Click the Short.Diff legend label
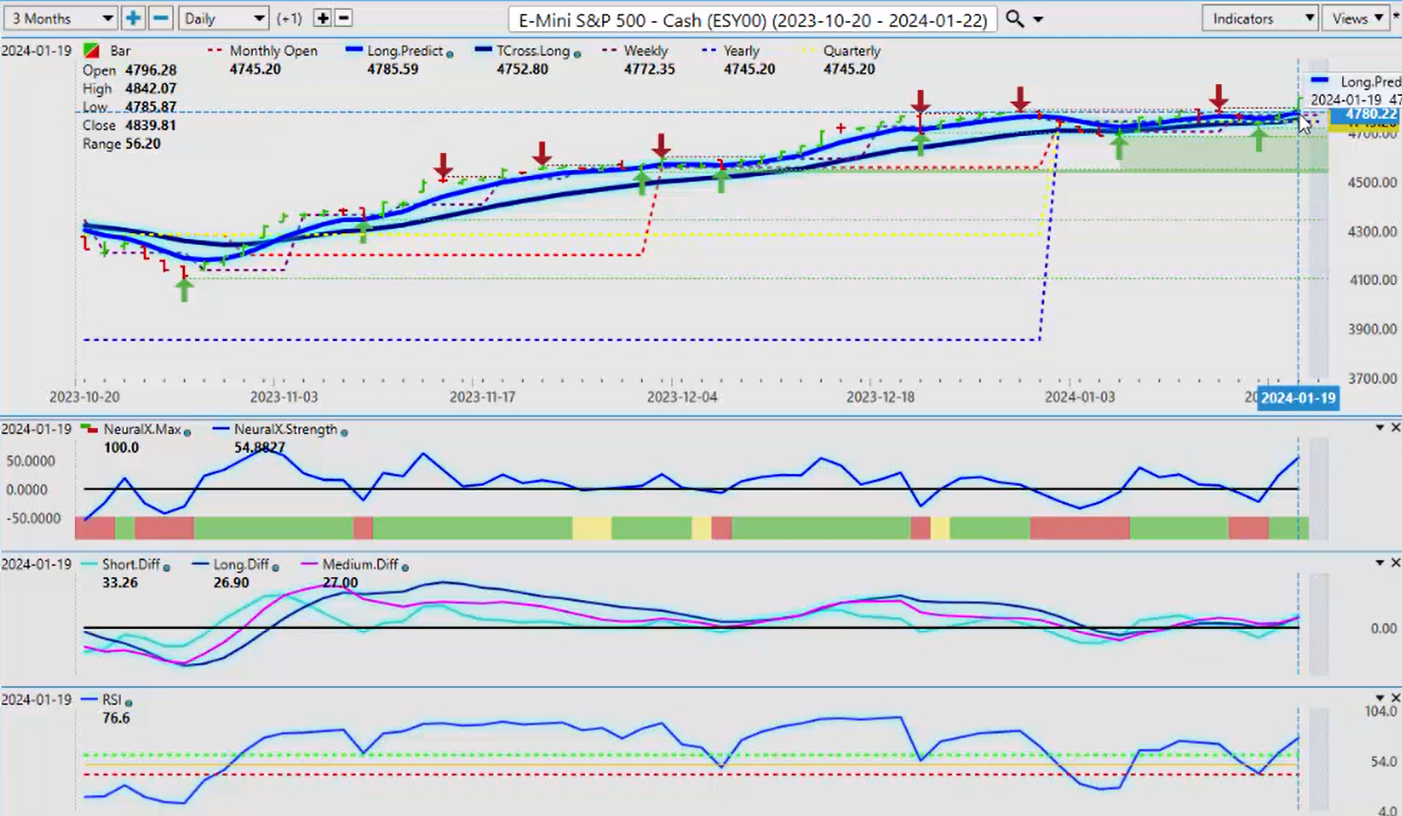The image size is (1402, 816). click(x=132, y=566)
